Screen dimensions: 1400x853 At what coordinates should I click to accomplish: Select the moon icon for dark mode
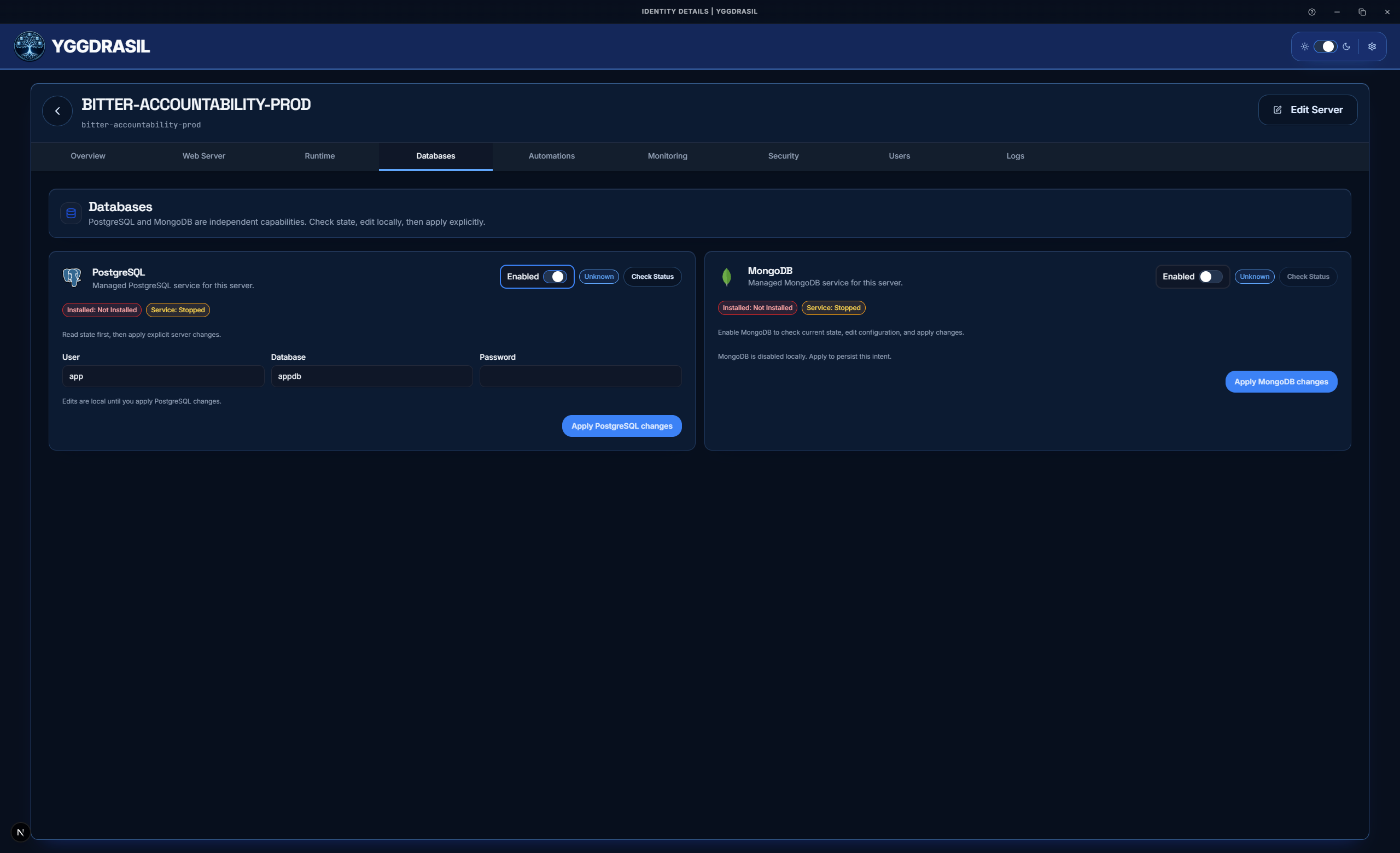coord(1347,46)
